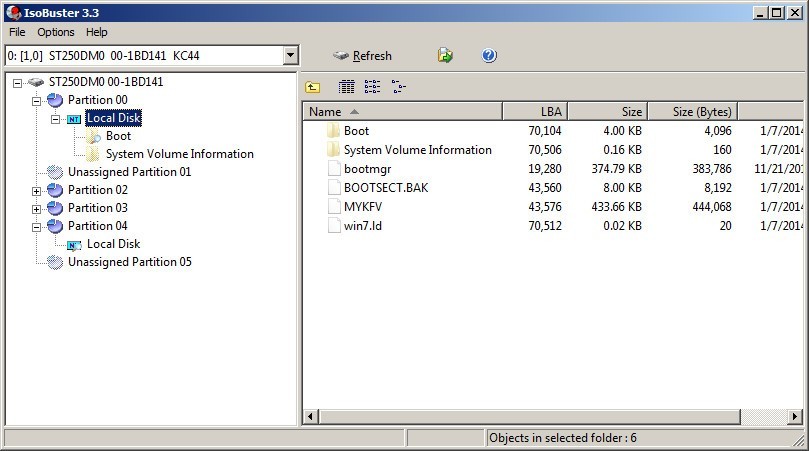Click the Partition 03 pie icon
This screenshot has width=809, height=451.
tap(55, 208)
